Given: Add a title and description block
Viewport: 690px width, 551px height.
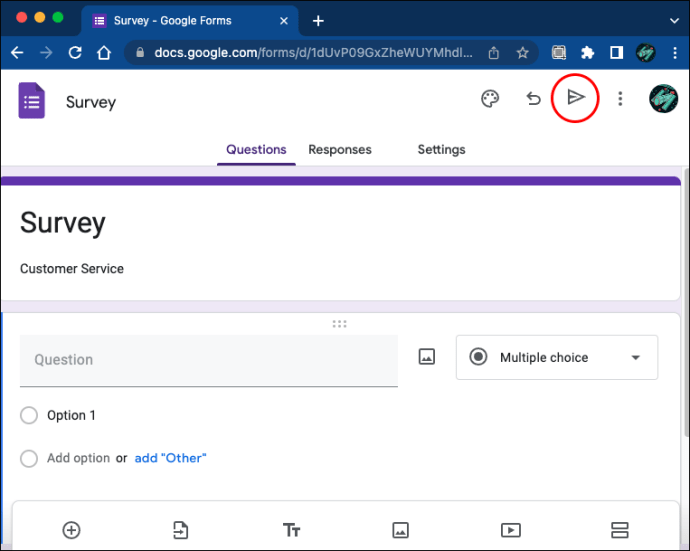Looking at the screenshot, I should tap(291, 530).
